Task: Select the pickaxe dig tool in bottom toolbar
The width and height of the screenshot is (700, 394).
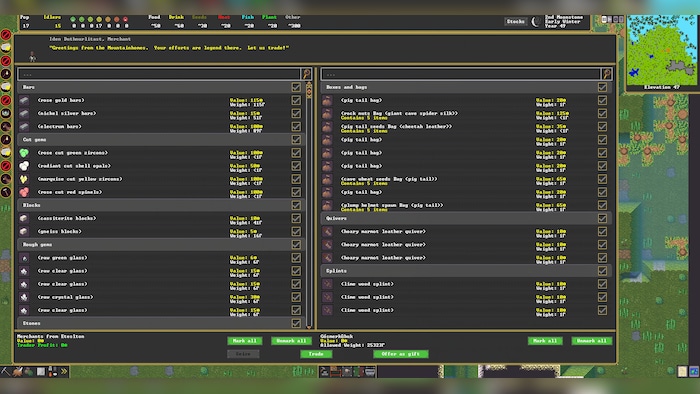Action: tap(6, 371)
